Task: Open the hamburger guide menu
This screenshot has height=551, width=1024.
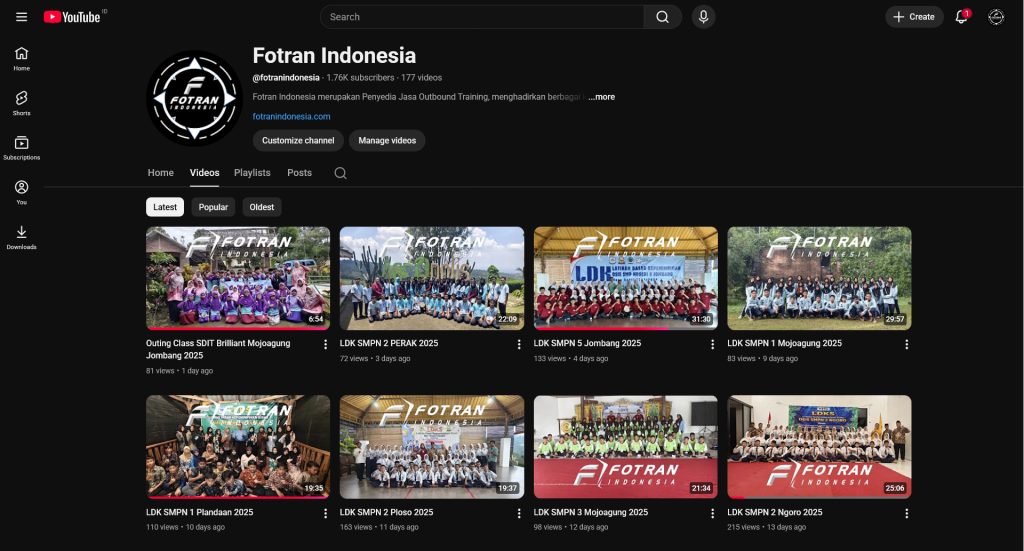Action: tap(21, 17)
